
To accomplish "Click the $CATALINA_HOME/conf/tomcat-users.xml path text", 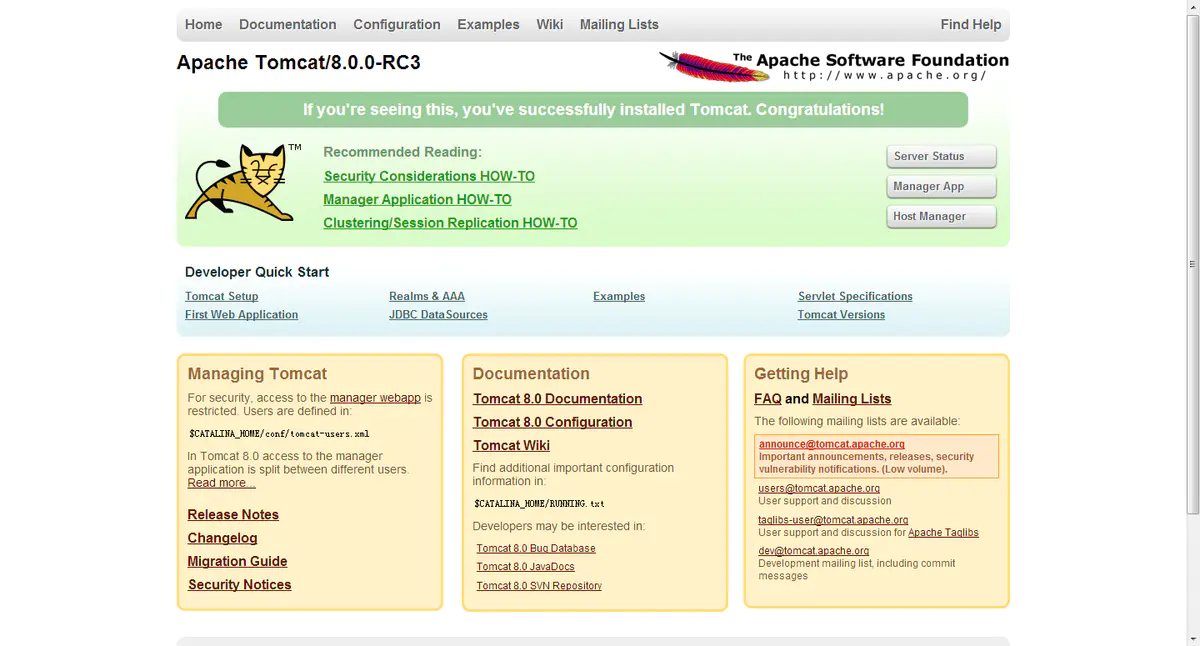I will (x=279, y=435).
